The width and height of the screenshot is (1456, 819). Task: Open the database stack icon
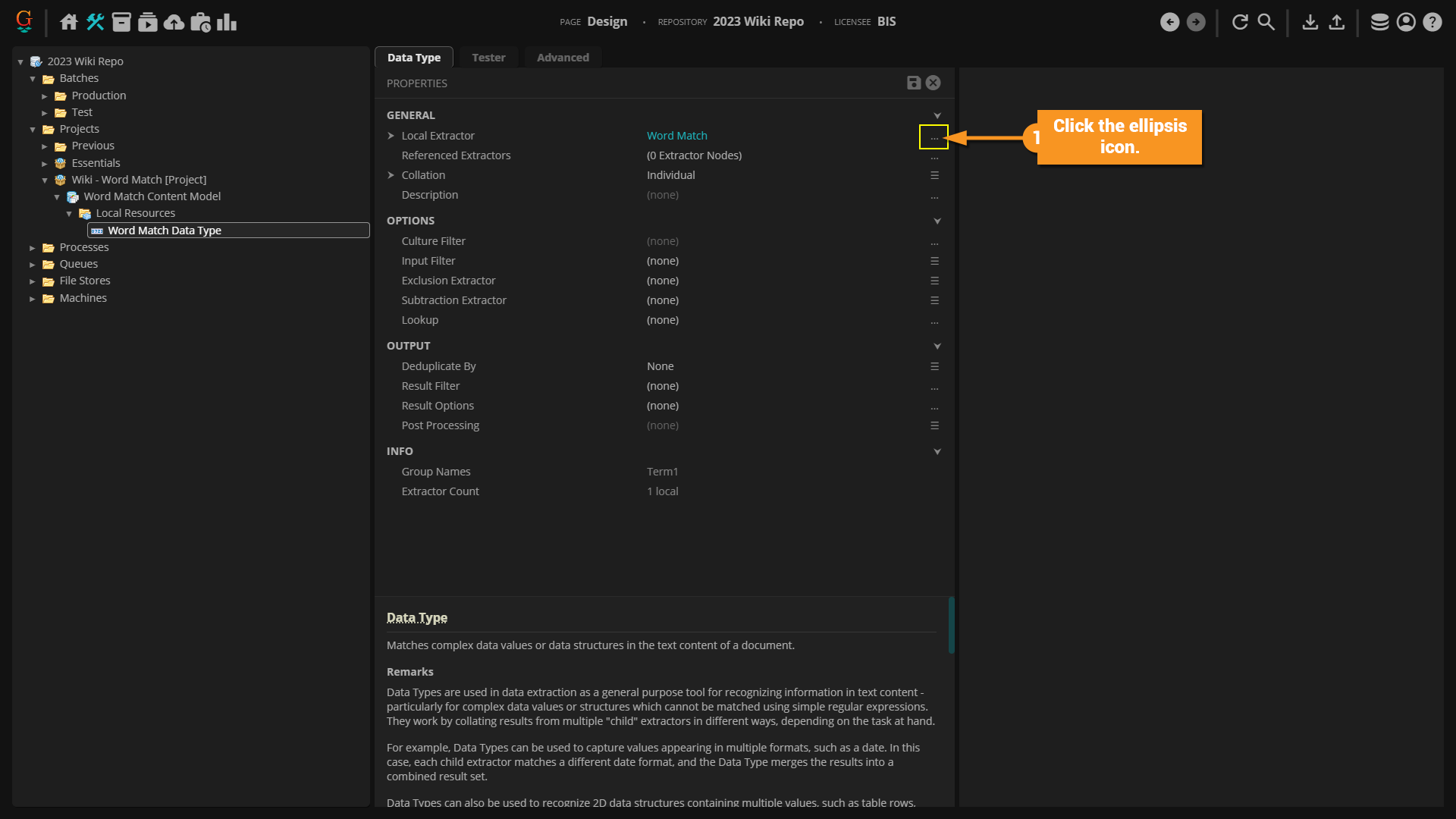(1380, 22)
